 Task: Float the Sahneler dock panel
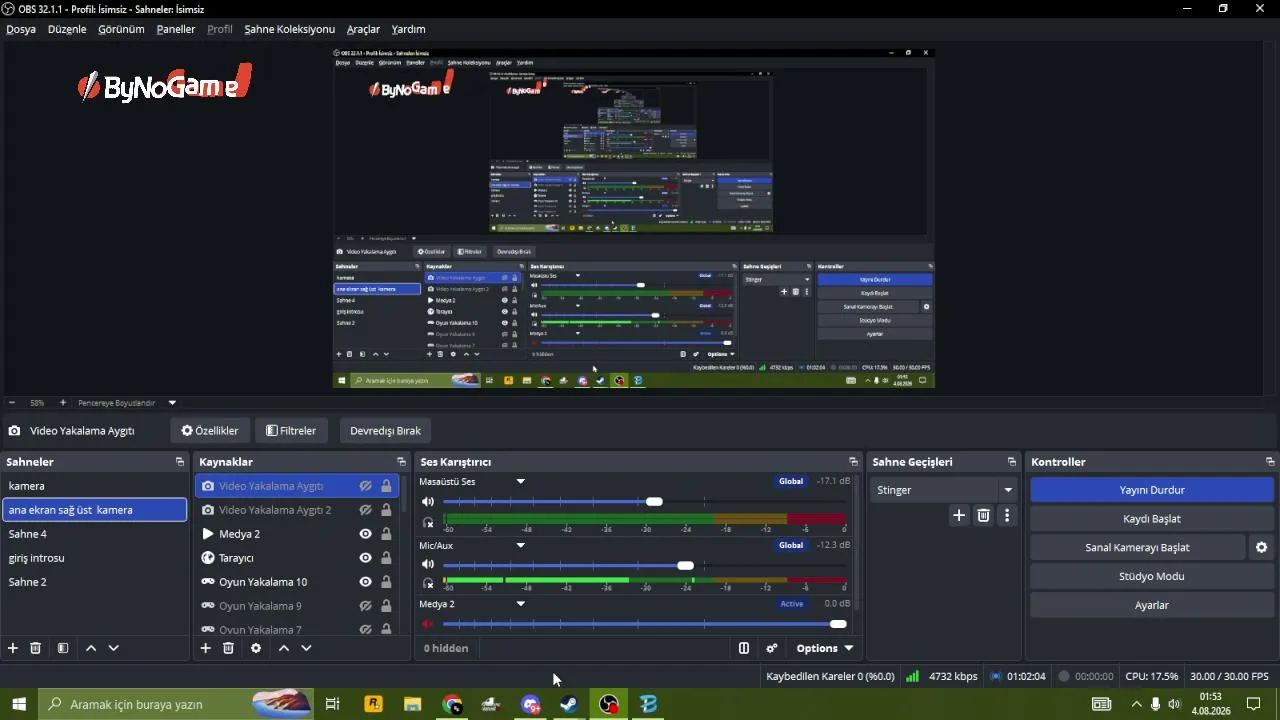point(180,462)
